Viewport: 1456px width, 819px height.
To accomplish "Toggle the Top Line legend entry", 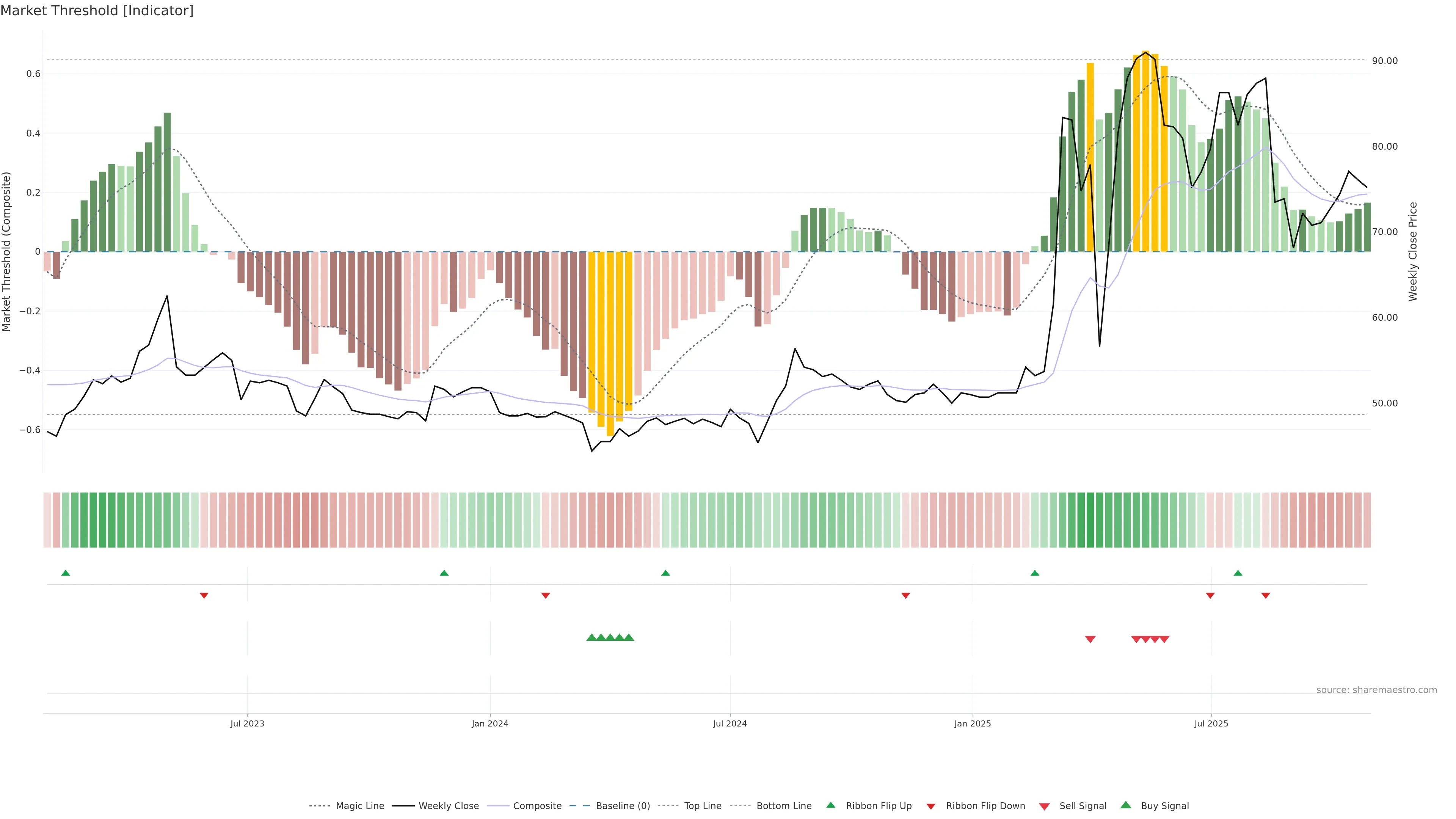I will click(x=703, y=806).
